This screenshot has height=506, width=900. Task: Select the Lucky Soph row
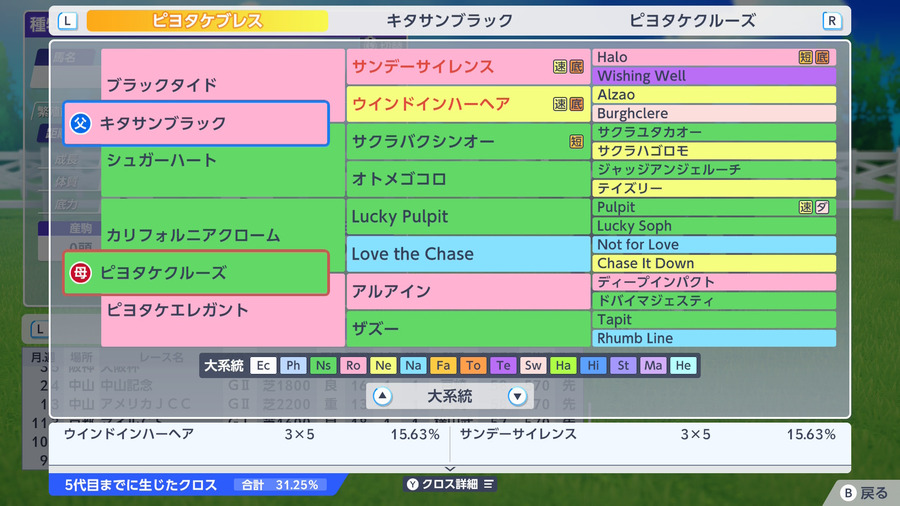(x=714, y=226)
